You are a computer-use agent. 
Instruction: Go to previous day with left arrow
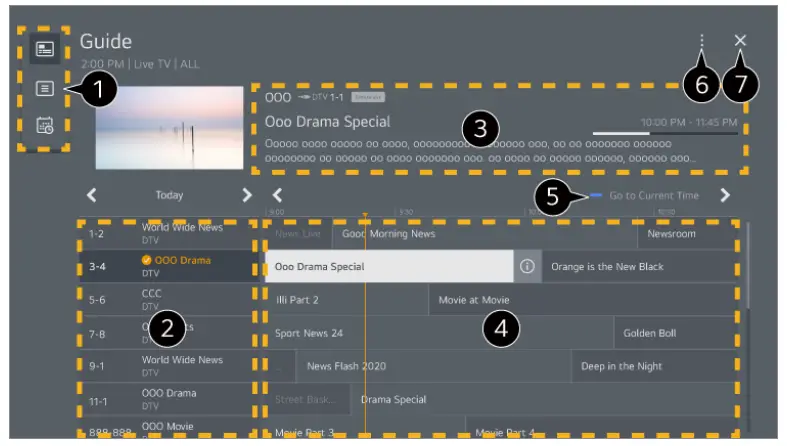click(x=92, y=195)
